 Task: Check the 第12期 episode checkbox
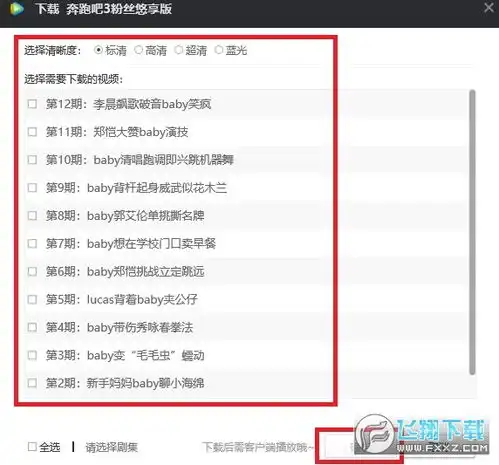32,104
